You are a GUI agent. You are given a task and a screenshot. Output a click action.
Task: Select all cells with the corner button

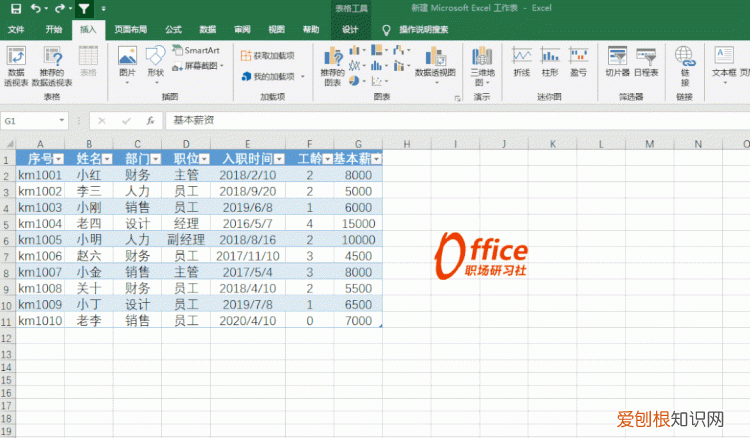point(8,143)
